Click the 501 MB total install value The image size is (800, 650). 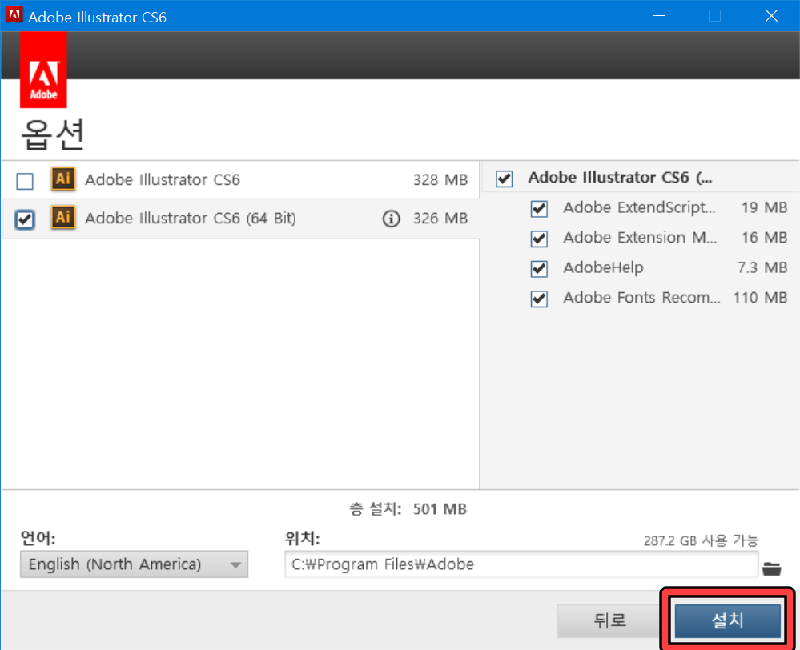440,509
